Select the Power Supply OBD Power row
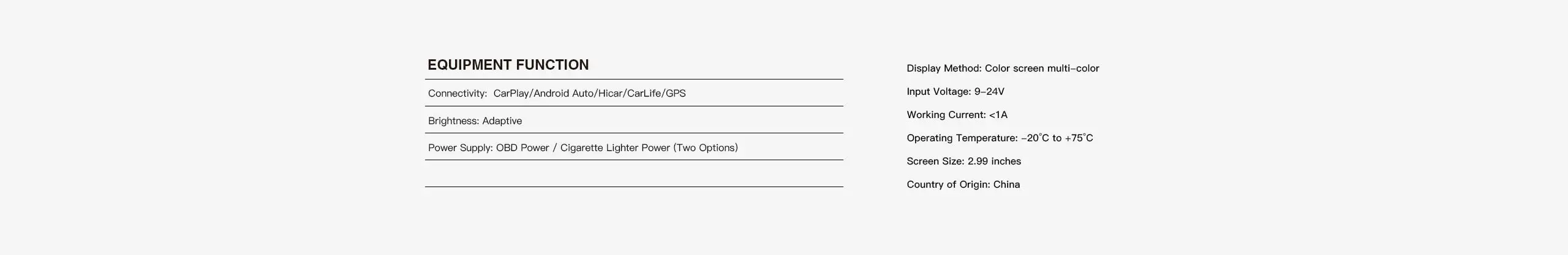Viewport: 1568px width, 255px height. pos(634,147)
